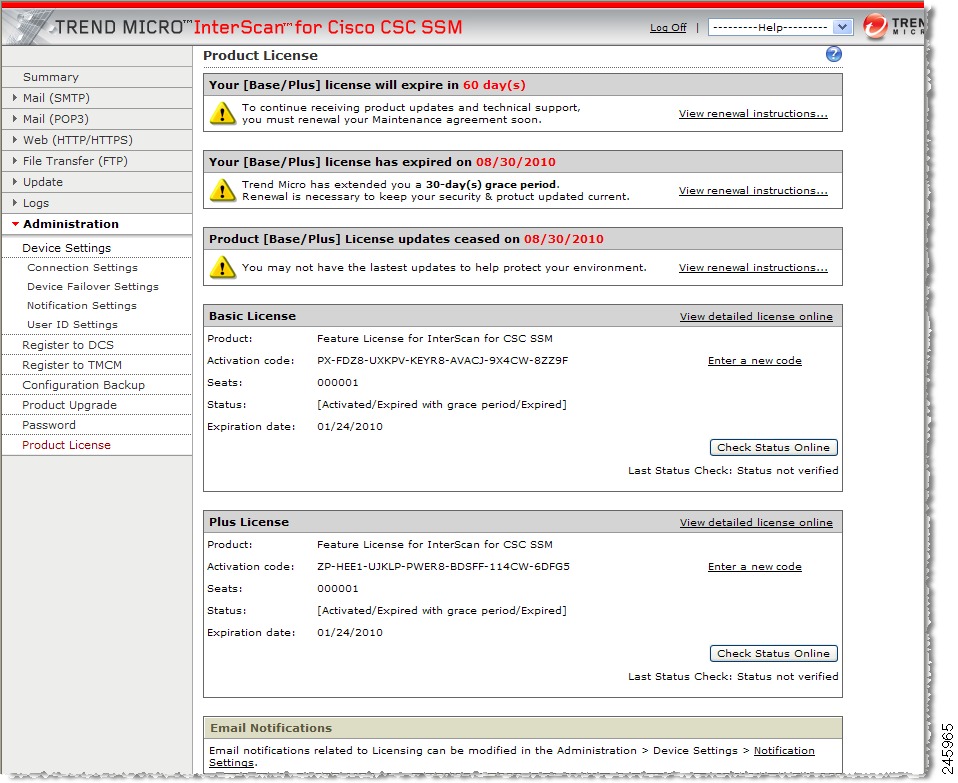Open Device Settings
958x783 pixels.
tap(67, 248)
